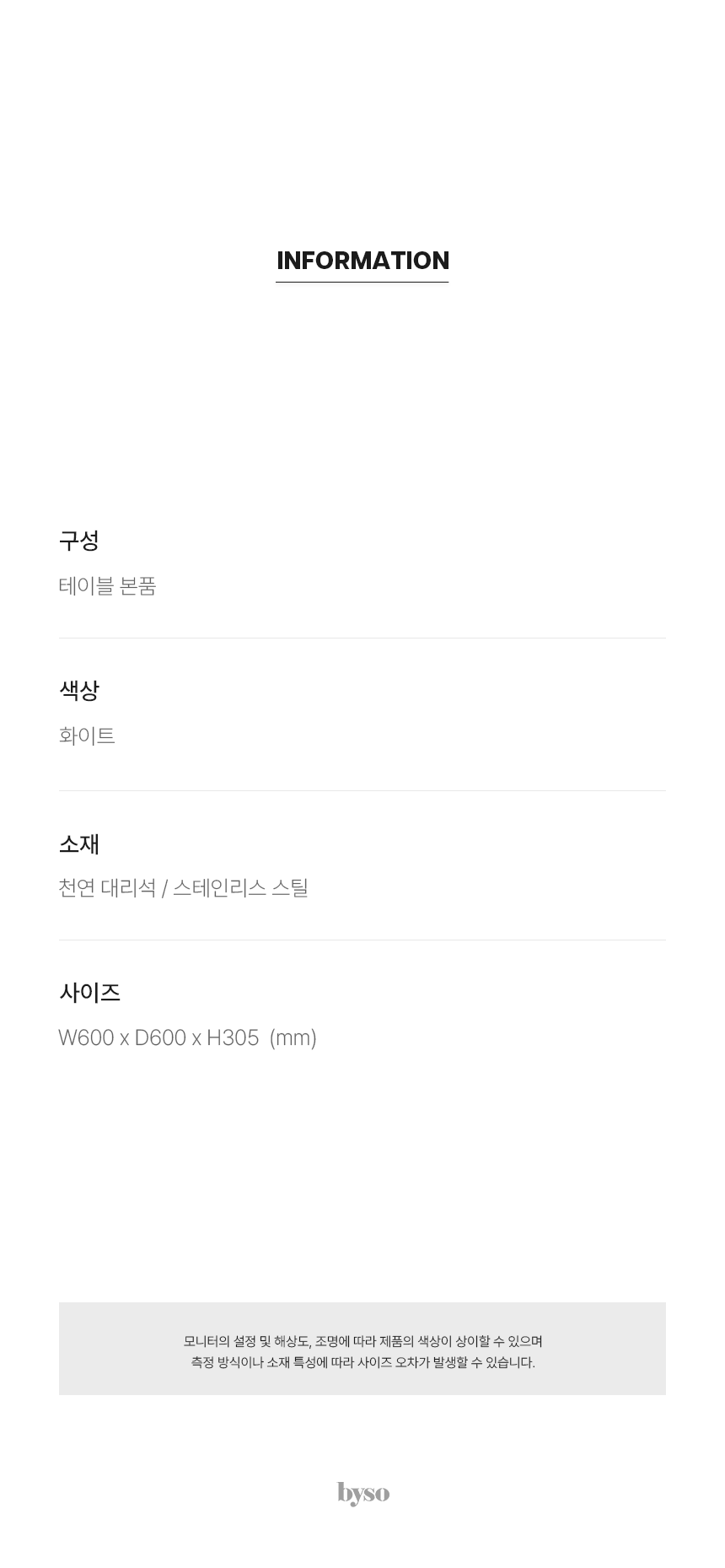This screenshot has height=1568, width=725.
Task: Click the 화이트 color value
Action: coord(87,736)
